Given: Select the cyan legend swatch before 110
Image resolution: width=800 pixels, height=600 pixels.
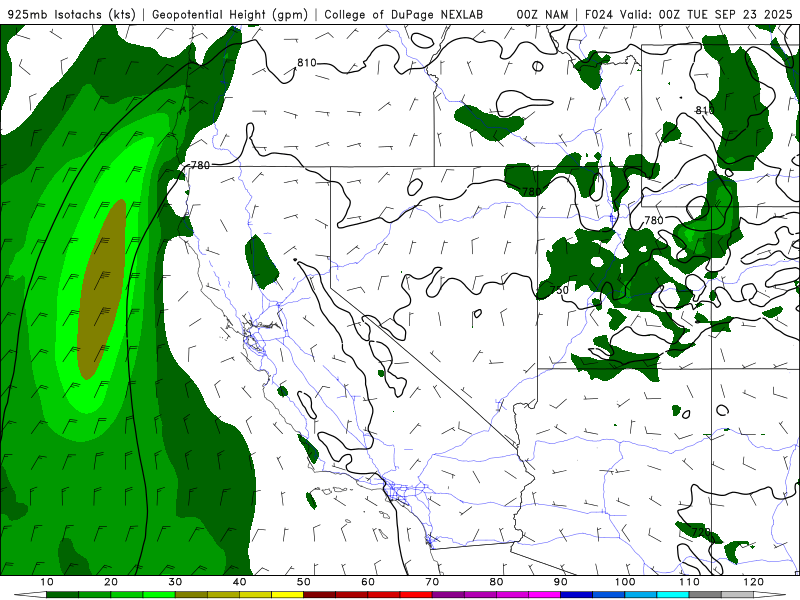Looking at the screenshot, I should coord(673,595).
